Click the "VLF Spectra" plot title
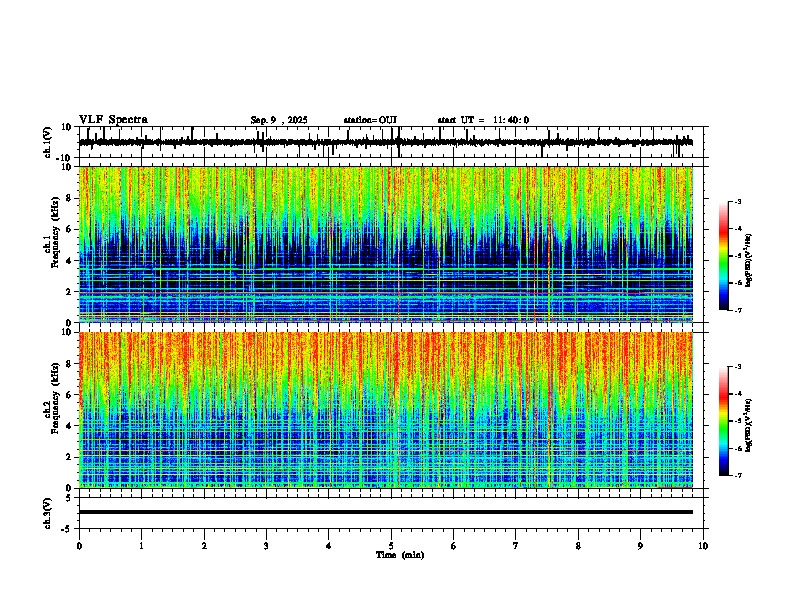The height and width of the screenshot is (612, 792). (x=113, y=120)
